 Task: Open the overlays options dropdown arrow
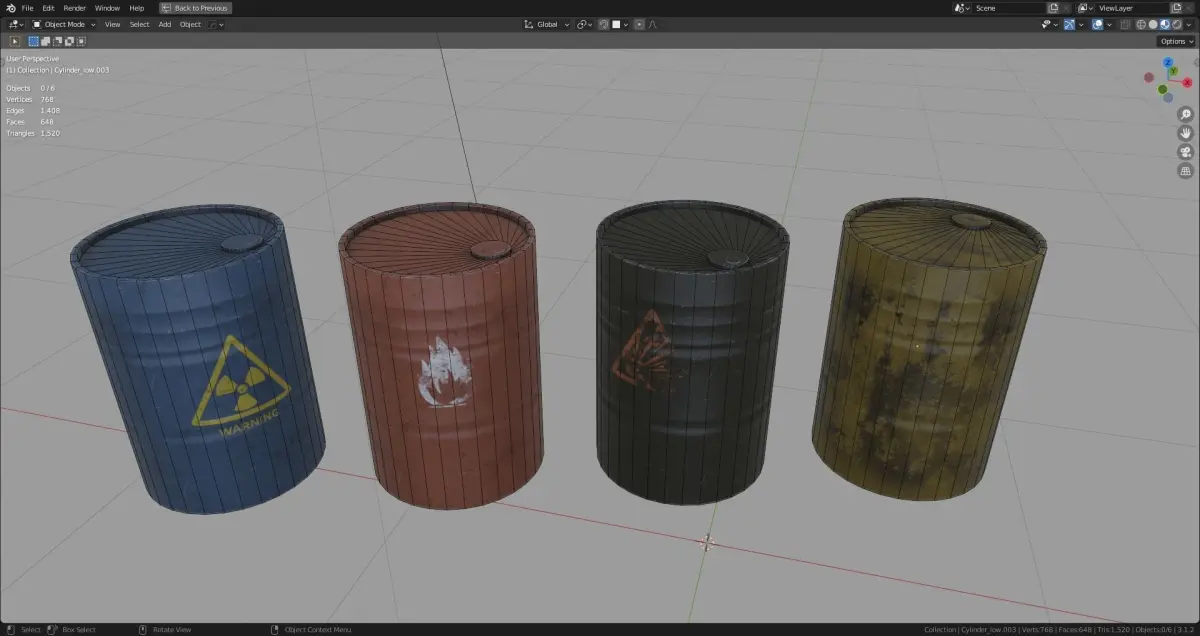[x=1109, y=24]
